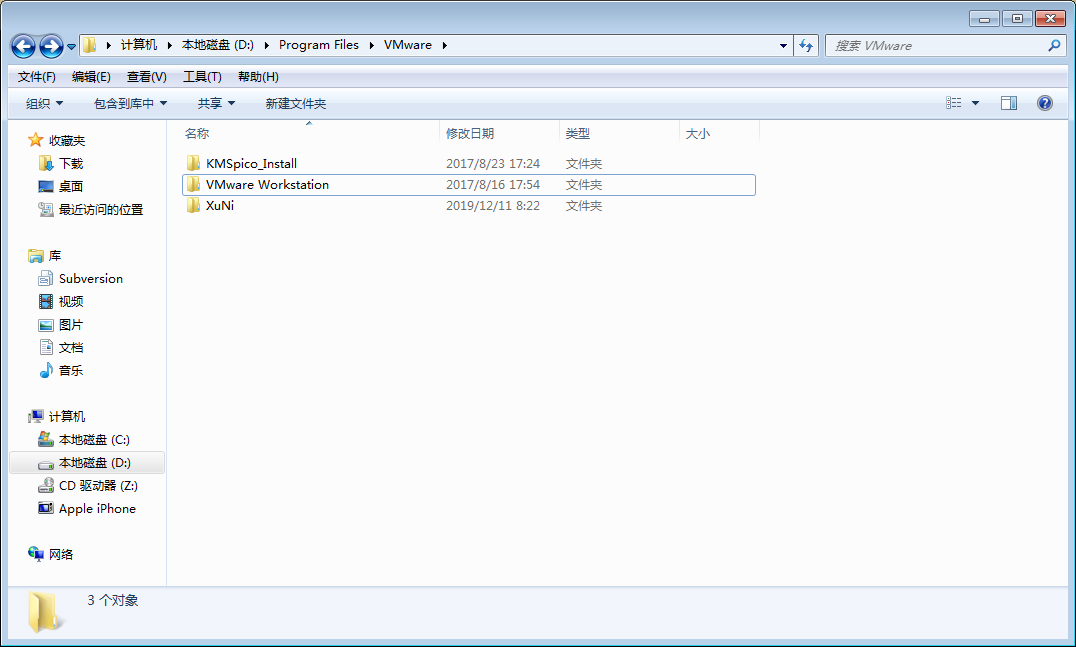The width and height of the screenshot is (1076, 647).
Task: Click the refresh icon in address bar
Action: (806, 46)
